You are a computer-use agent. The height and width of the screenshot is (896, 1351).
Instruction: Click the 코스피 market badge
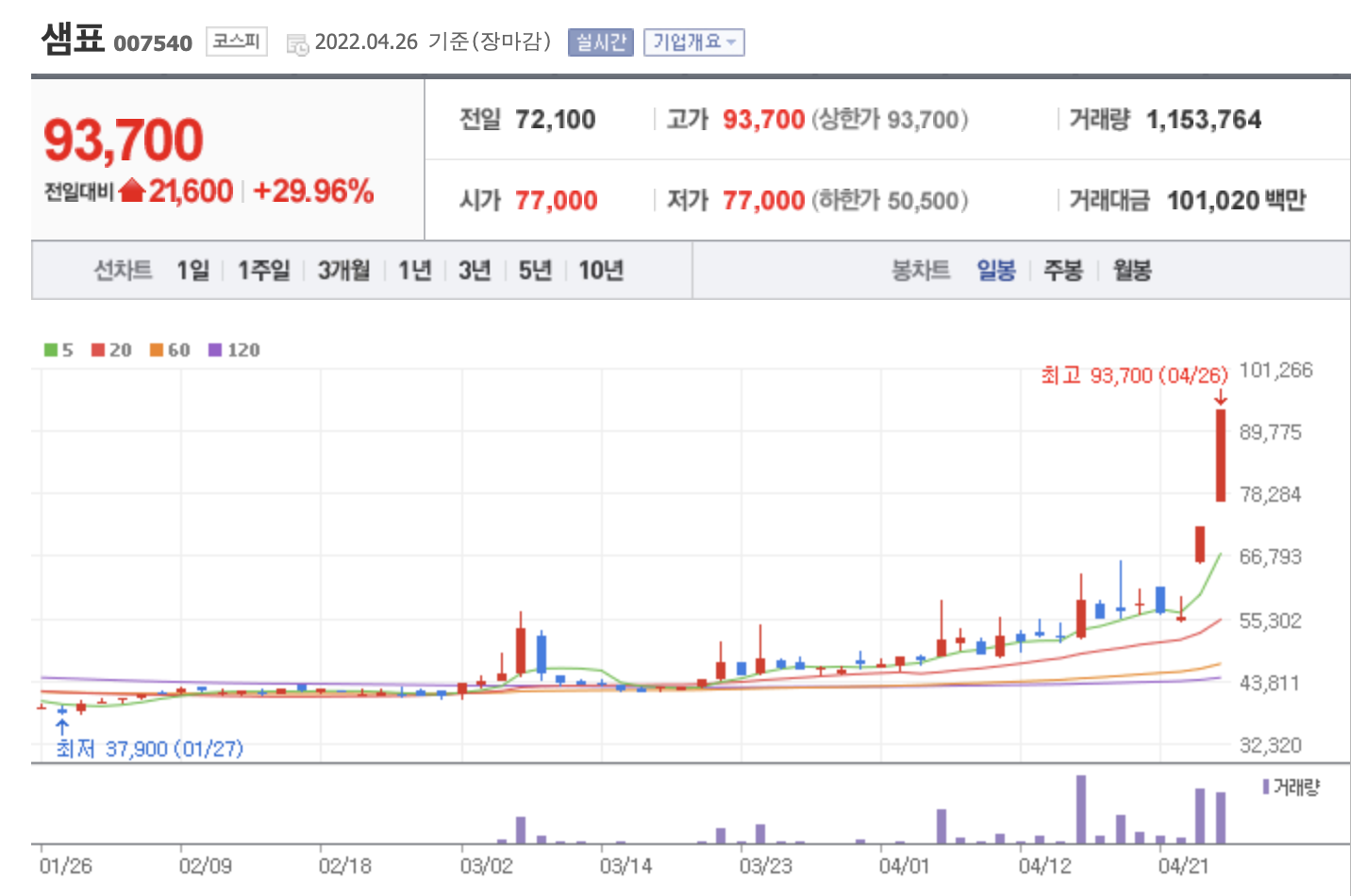pos(236,41)
